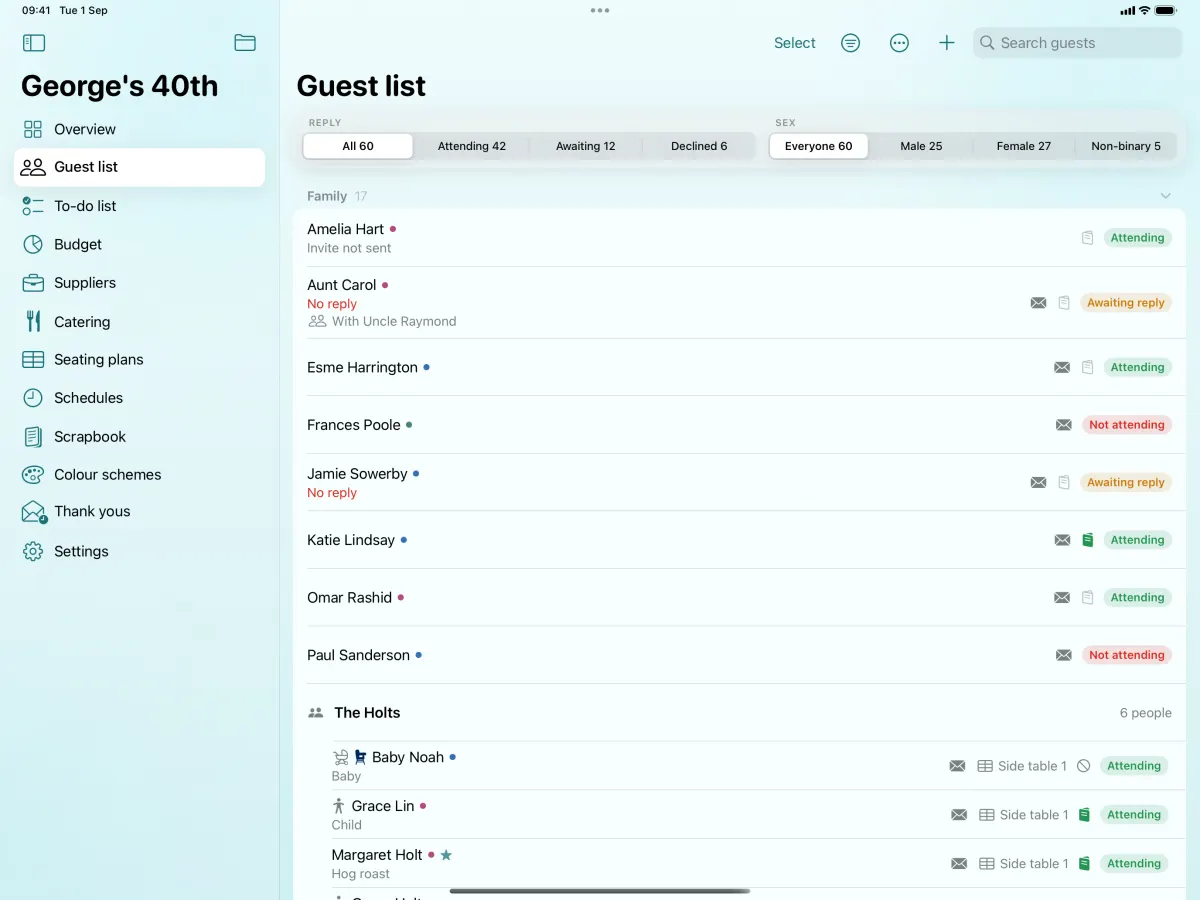1200x900 pixels.
Task: Click the notes icon for Esme Harrington
Action: pyautogui.click(x=1088, y=368)
